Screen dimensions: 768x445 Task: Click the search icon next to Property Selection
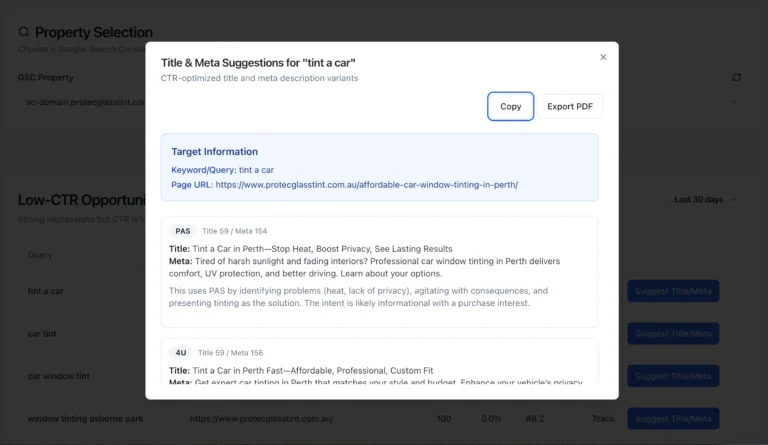pyautogui.click(x=24, y=32)
